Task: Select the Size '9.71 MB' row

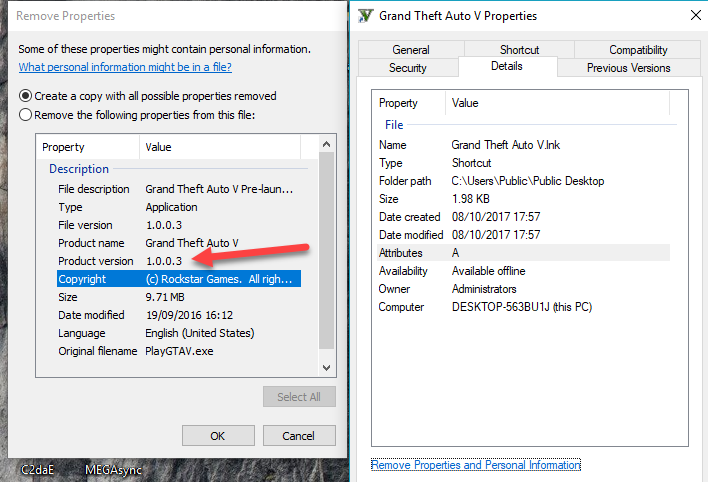Action: [179, 297]
